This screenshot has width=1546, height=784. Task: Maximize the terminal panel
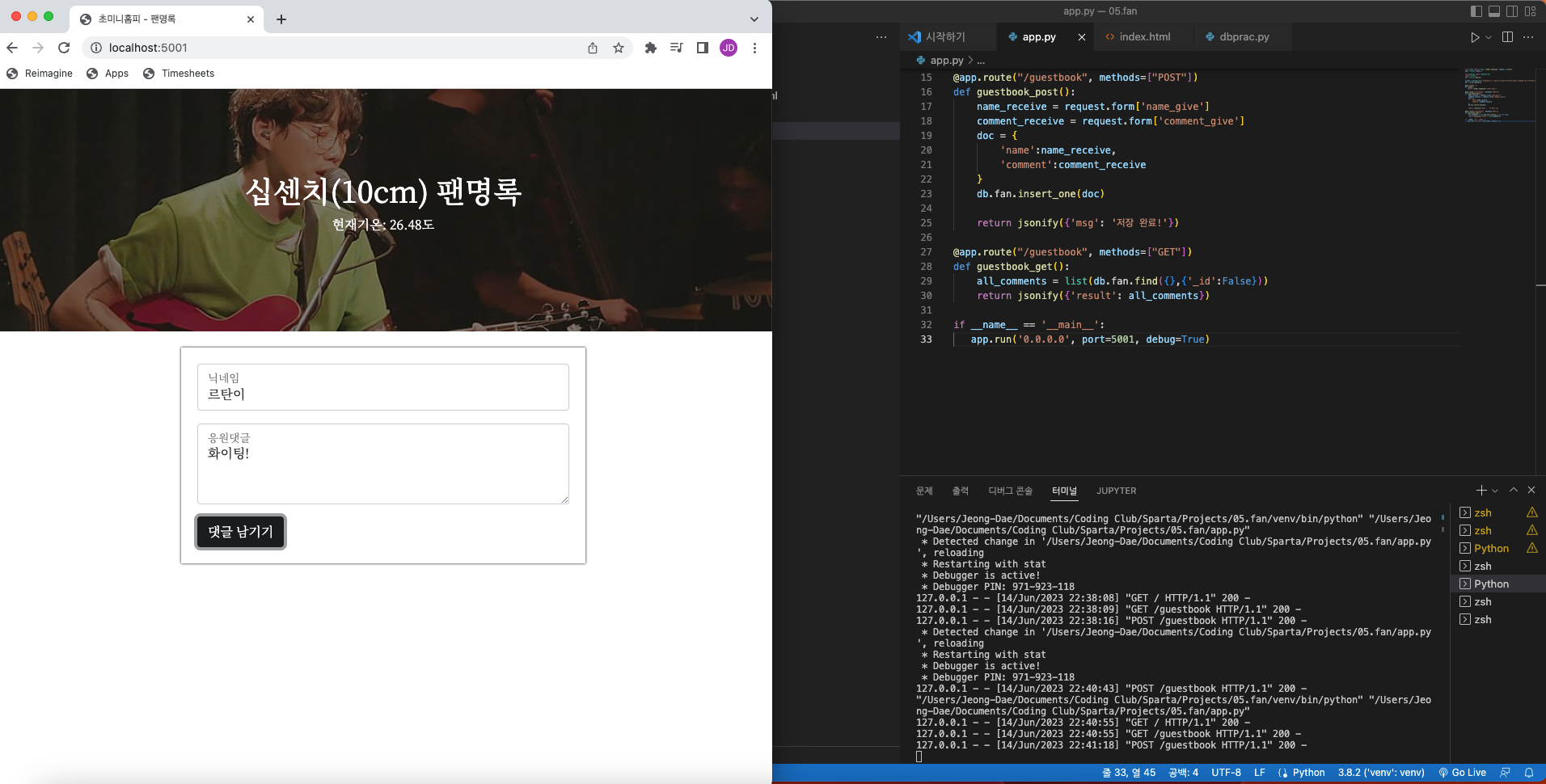pyautogui.click(x=1514, y=491)
